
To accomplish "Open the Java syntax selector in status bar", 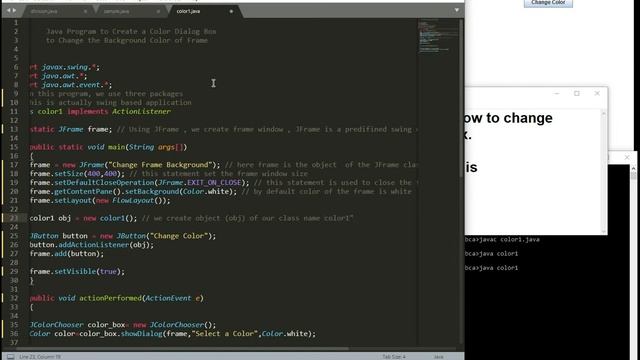I will [438, 357].
